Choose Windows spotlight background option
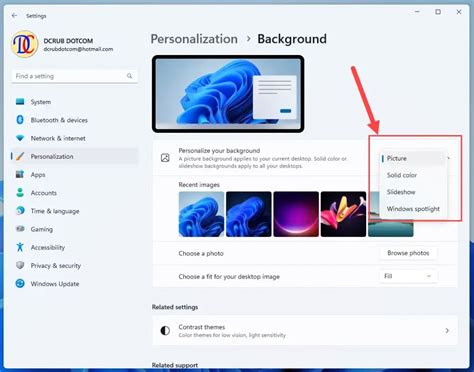 (x=413, y=209)
